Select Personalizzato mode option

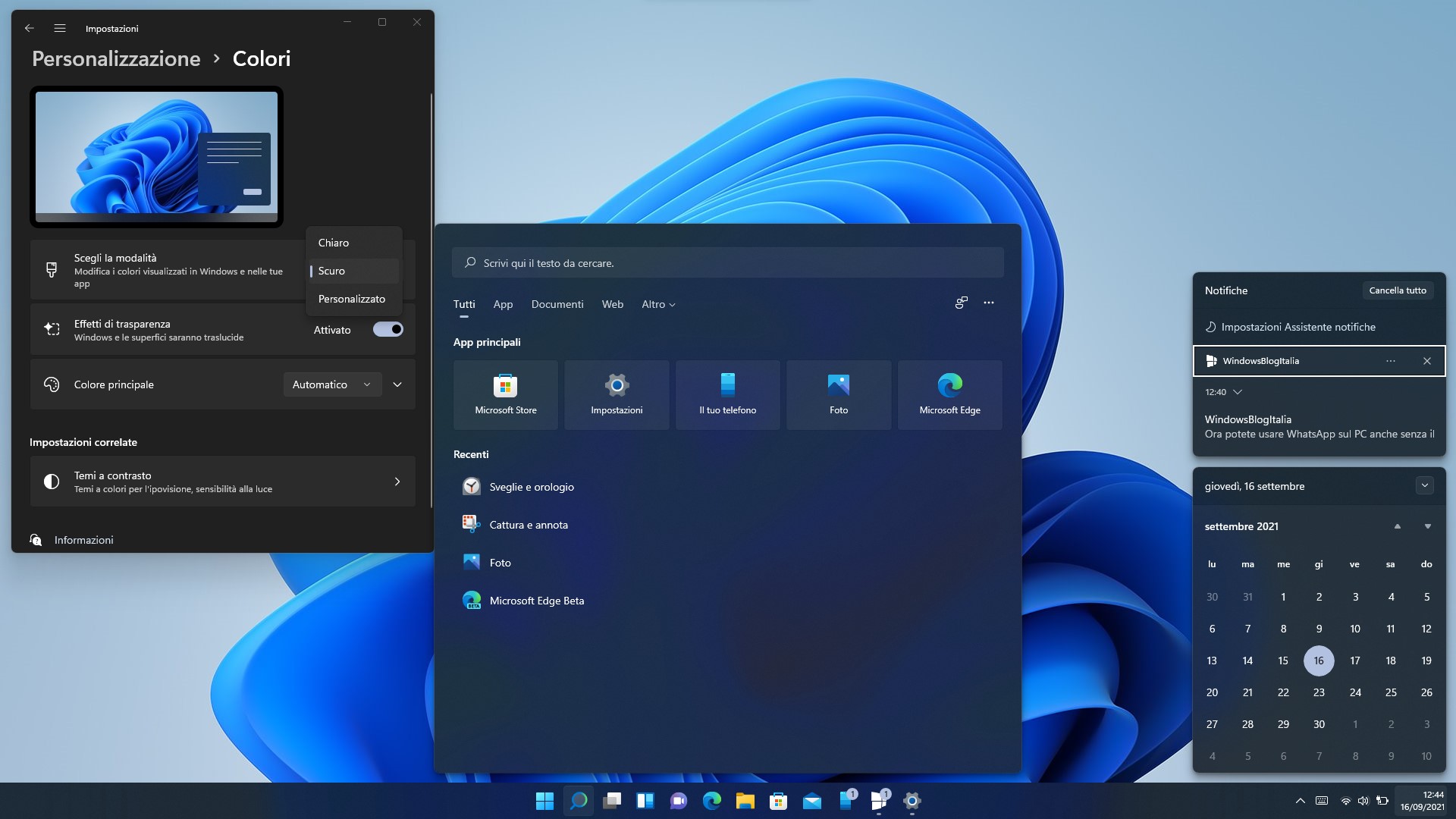pyautogui.click(x=354, y=299)
